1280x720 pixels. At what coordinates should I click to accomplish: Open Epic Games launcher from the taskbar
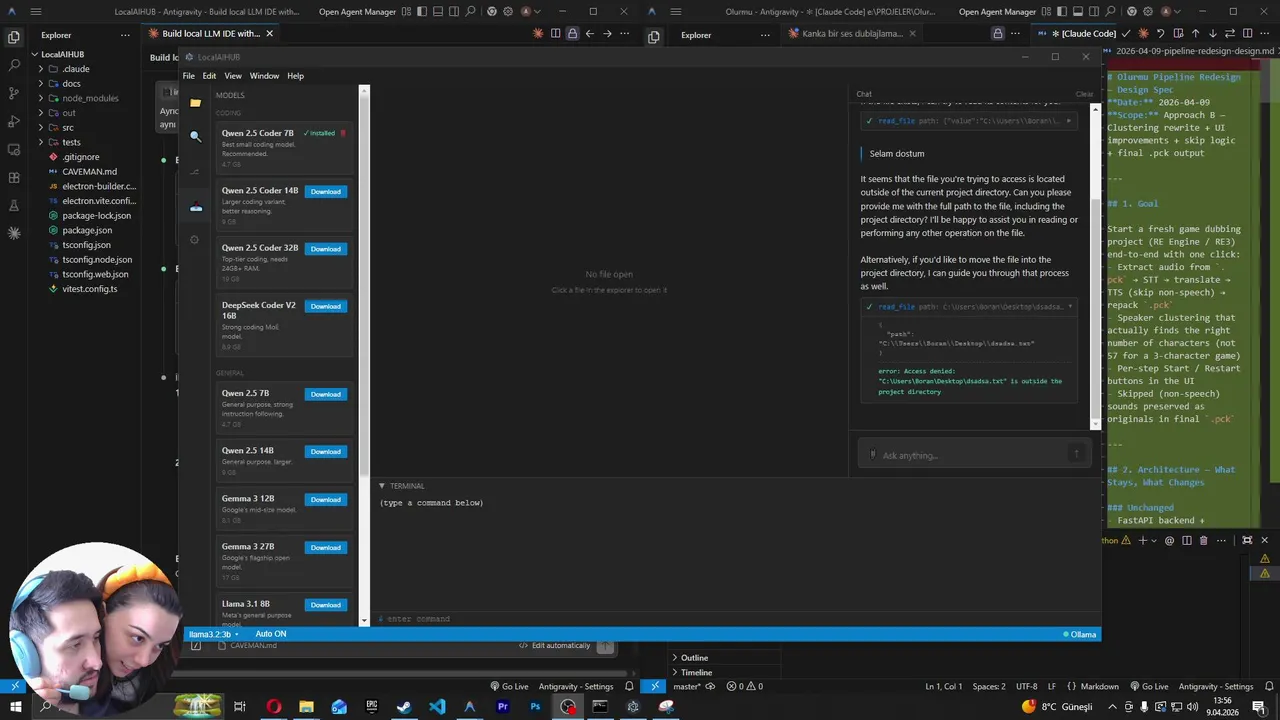371,707
